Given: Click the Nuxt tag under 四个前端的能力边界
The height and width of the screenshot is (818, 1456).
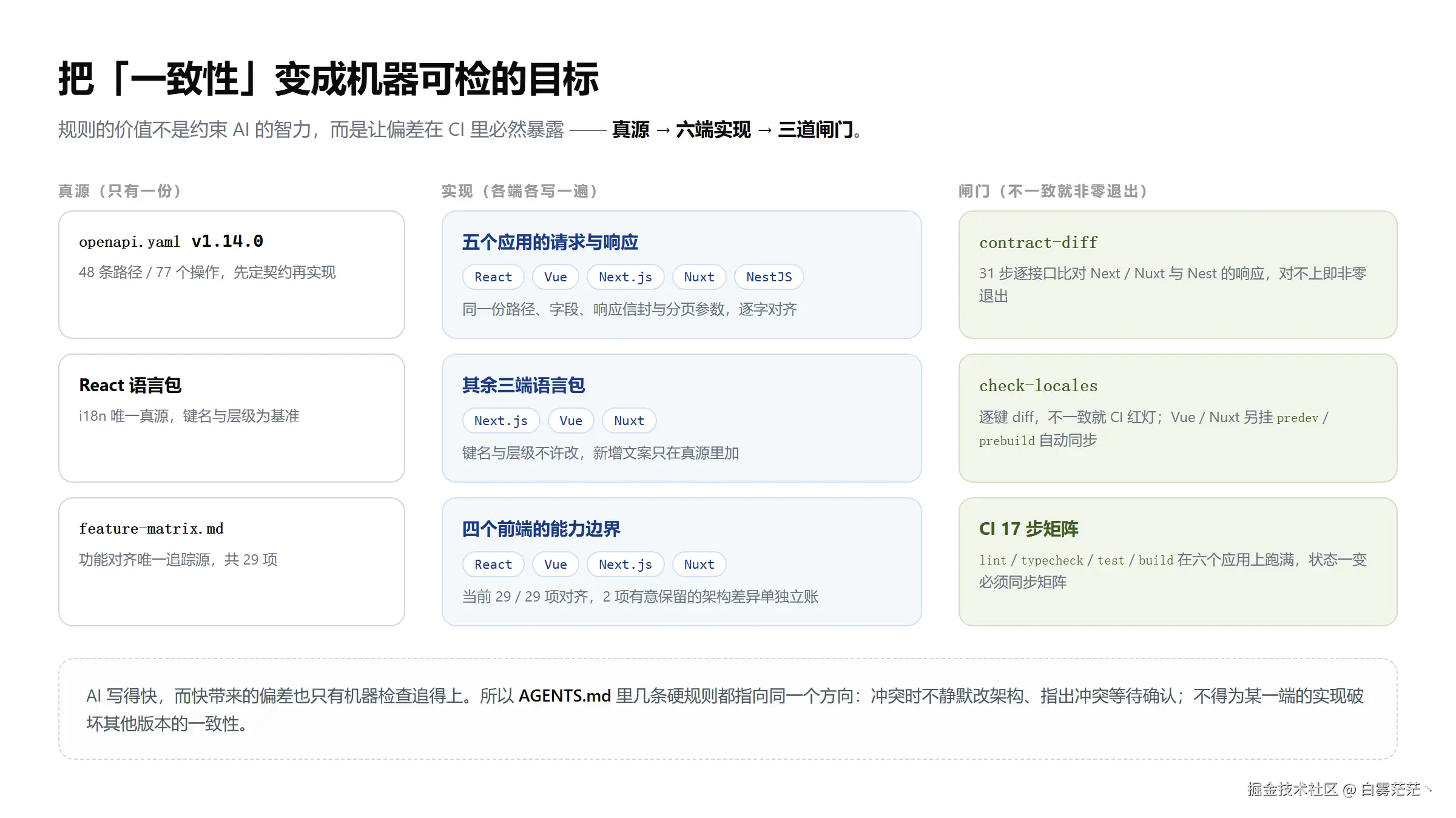Looking at the screenshot, I should [699, 565].
